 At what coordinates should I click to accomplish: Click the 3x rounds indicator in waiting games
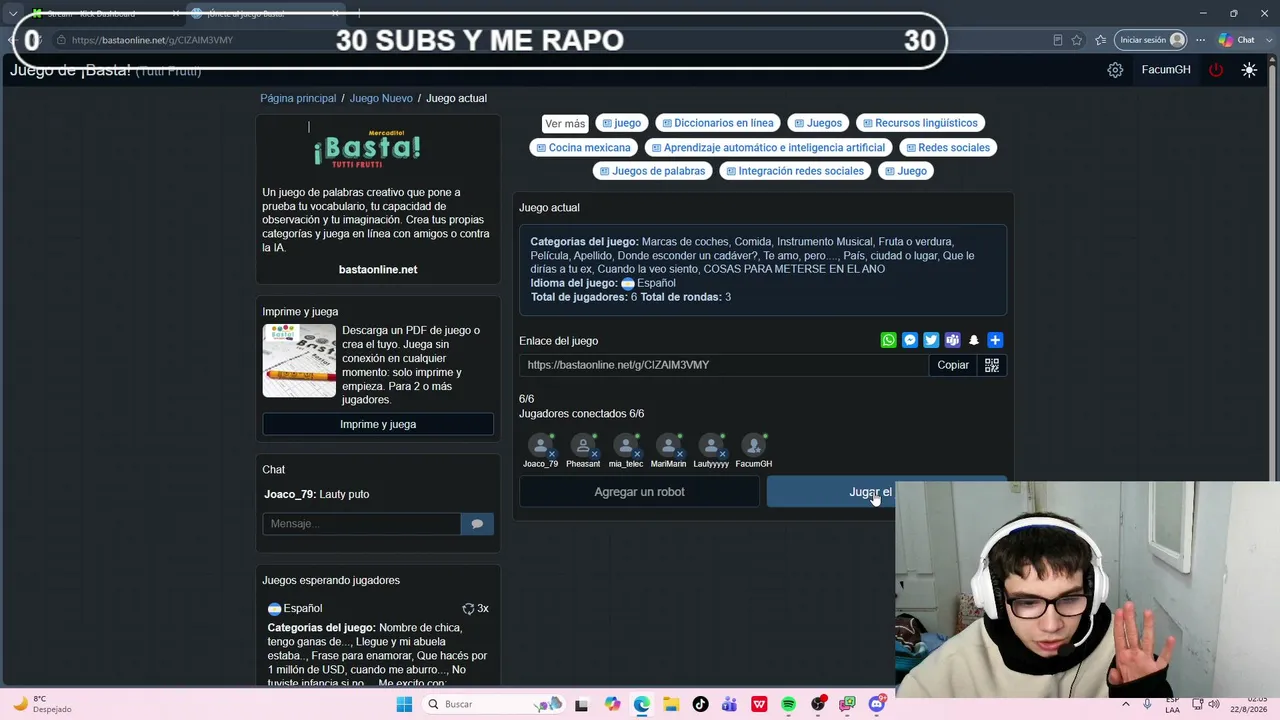tap(476, 608)
